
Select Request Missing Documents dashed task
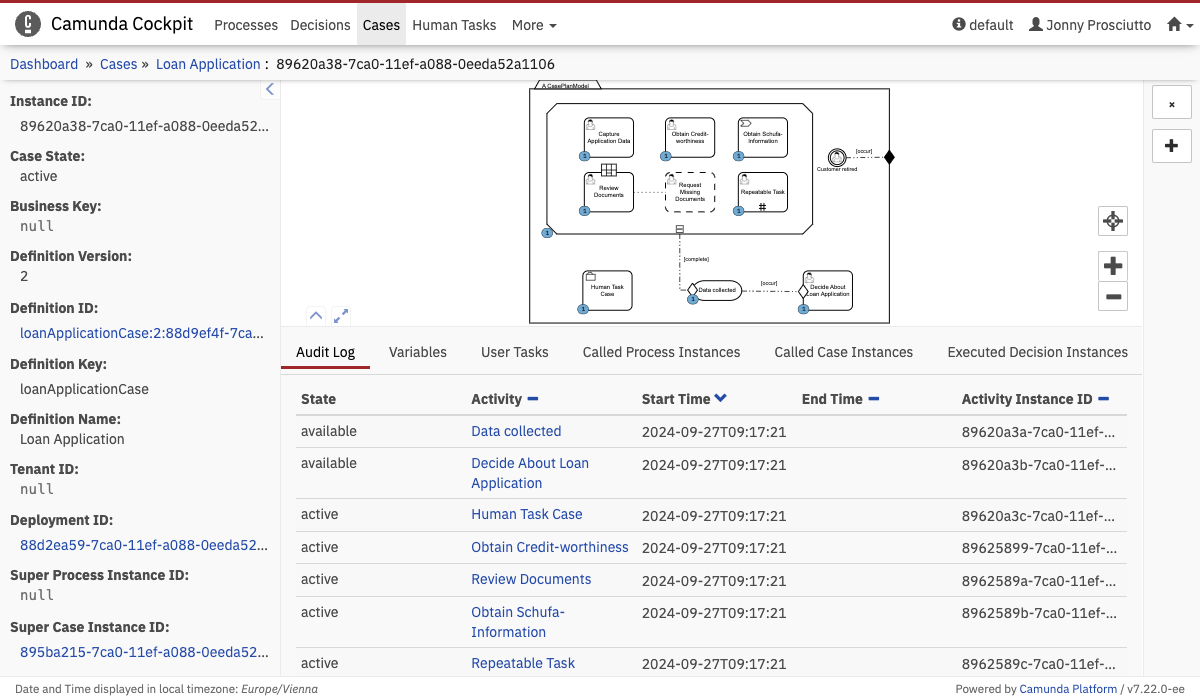(690, 192)
